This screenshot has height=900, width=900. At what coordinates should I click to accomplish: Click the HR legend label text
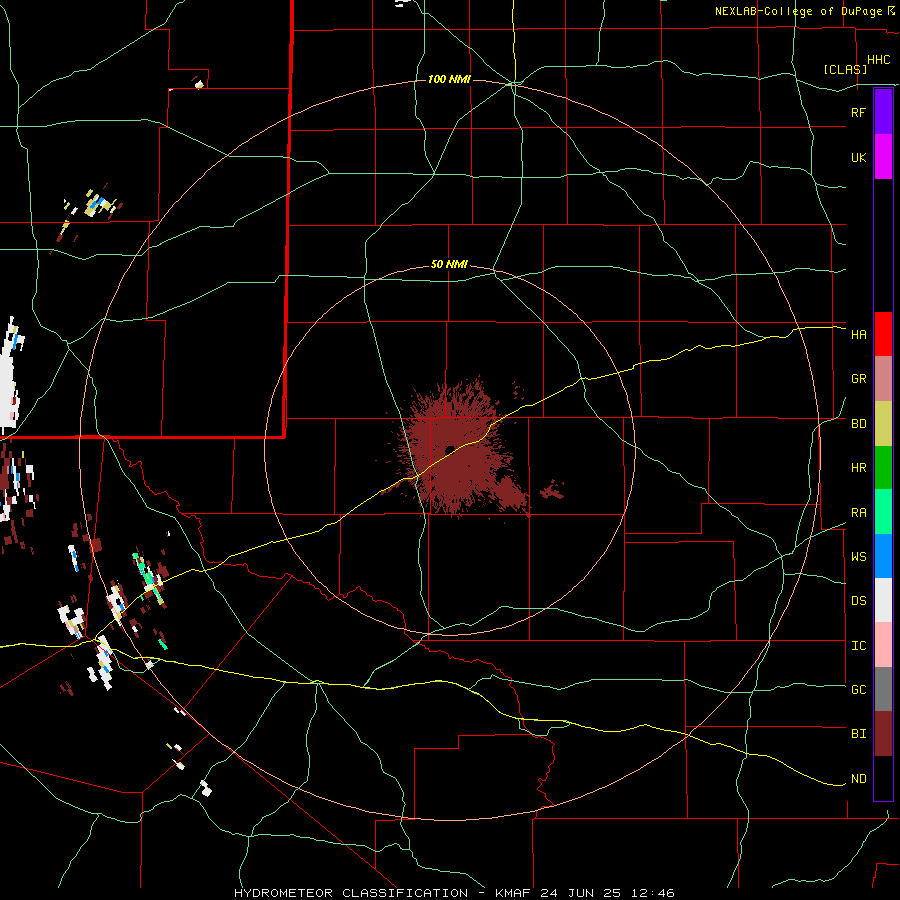(x=858, y=468)
